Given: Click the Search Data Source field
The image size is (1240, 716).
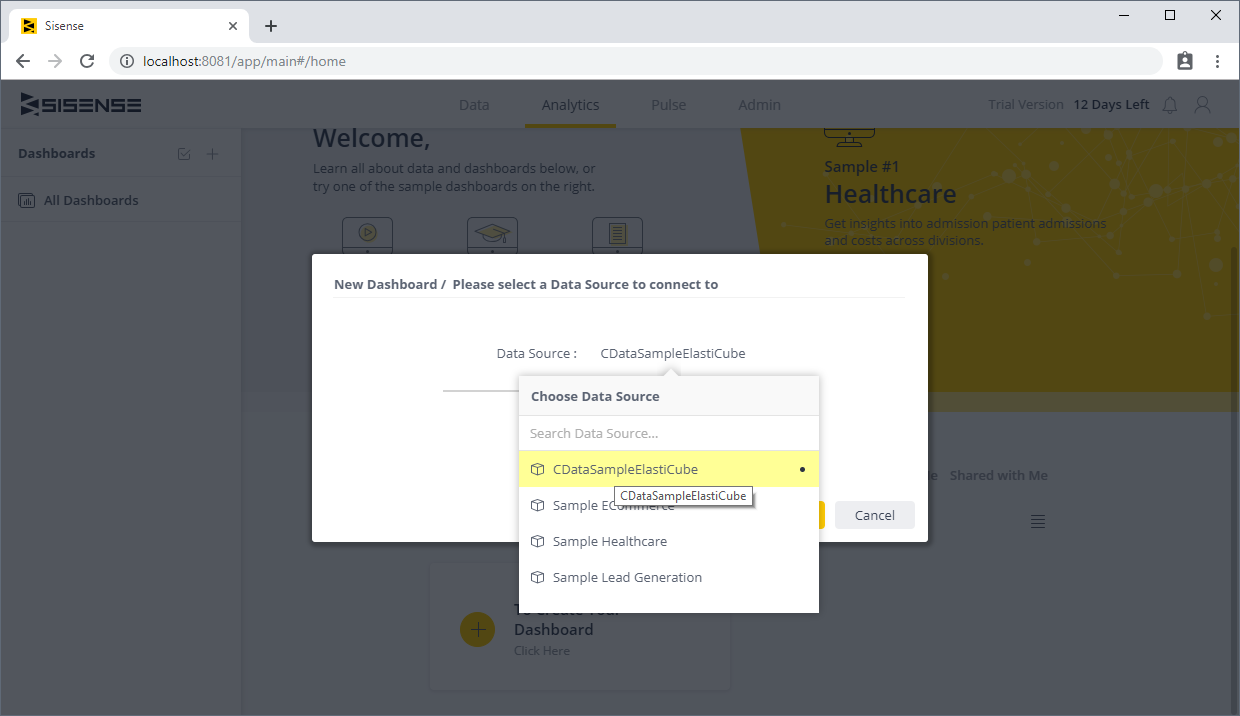Looking at the screenshot, I should click(x=668, y=433).
